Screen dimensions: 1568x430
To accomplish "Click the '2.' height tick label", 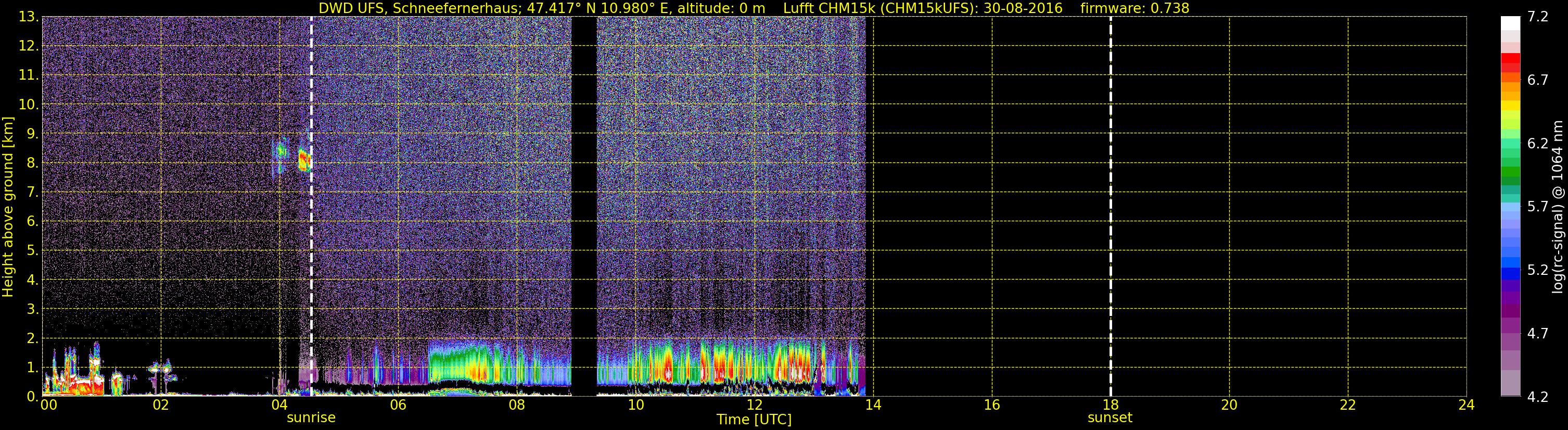I will 32,339.
